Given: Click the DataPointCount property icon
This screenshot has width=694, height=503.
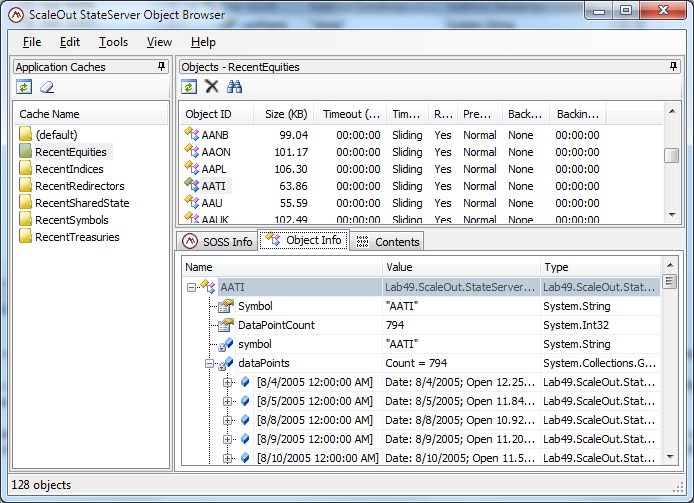Looking at the screenshot, I should click(226, 325).
